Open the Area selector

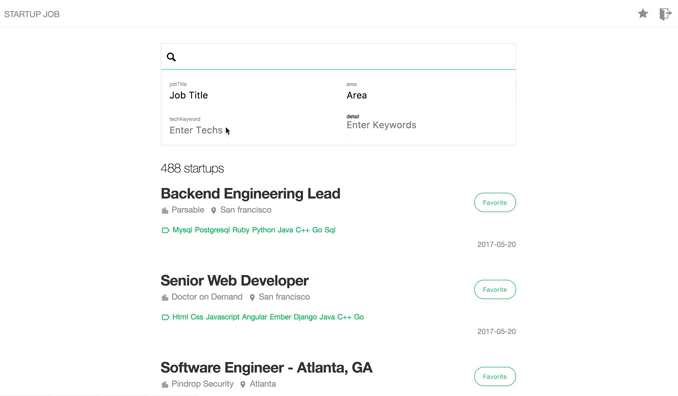[427, 95]
